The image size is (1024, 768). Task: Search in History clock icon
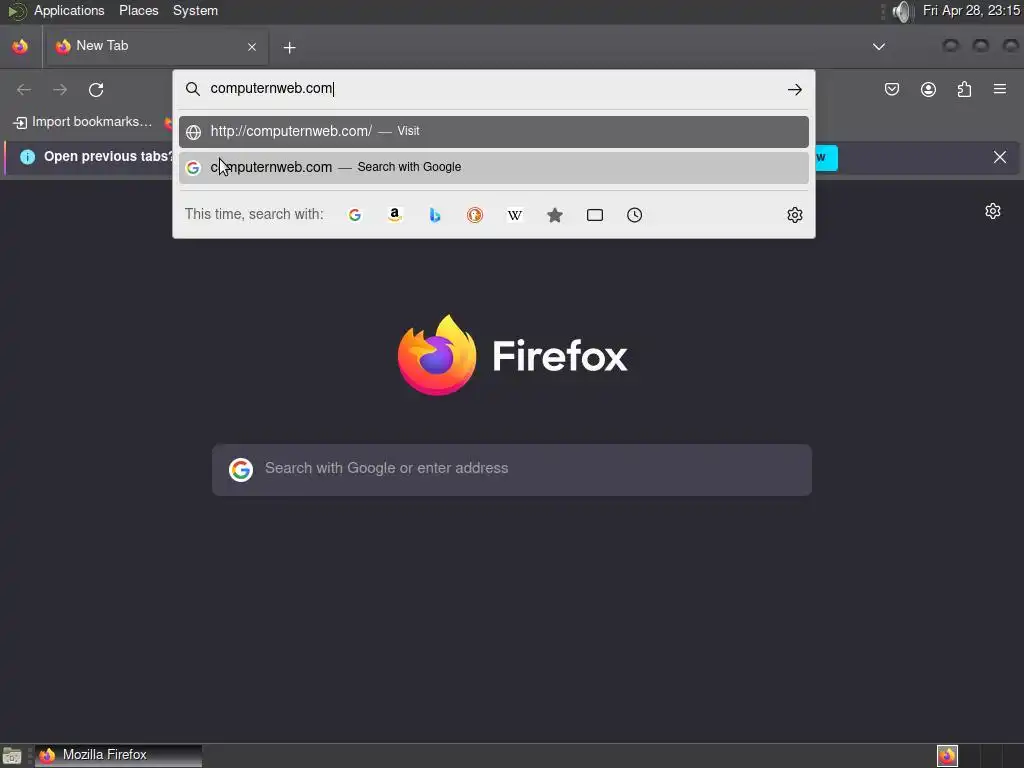click(x=634, y=215)
